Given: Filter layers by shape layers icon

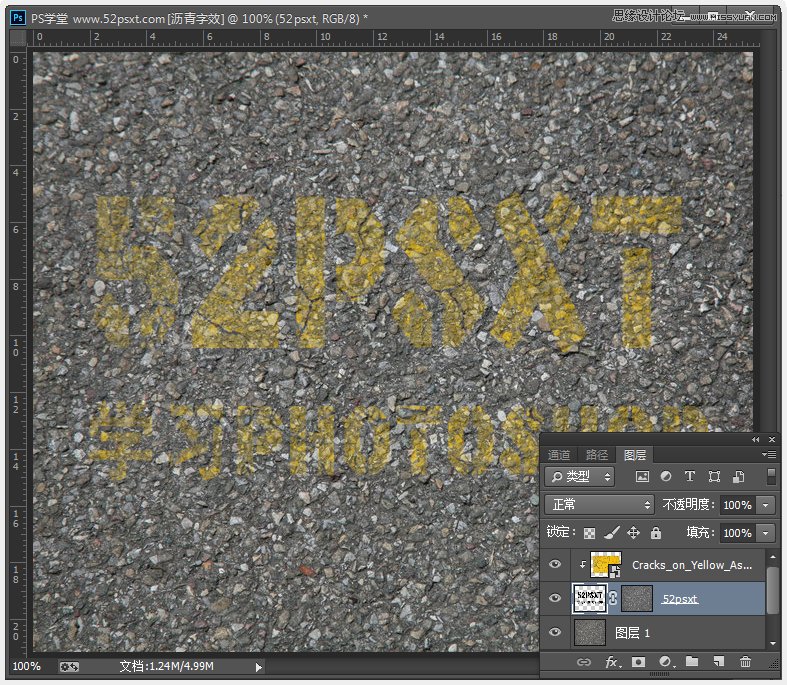Looking at the screenshot, I should pos(714,476).
